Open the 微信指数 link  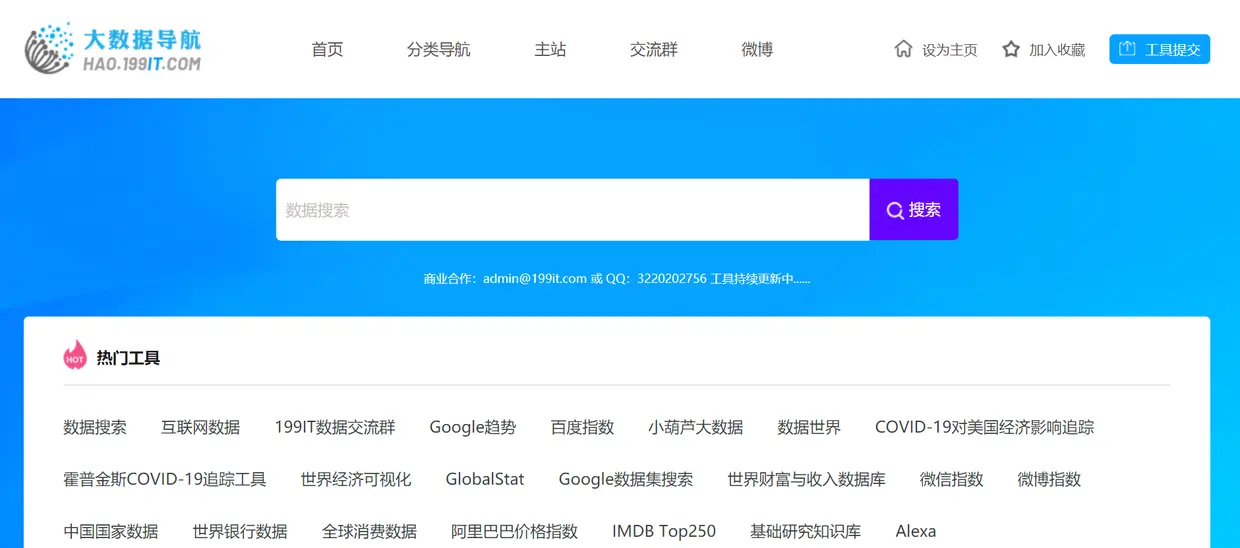point(951,479)
